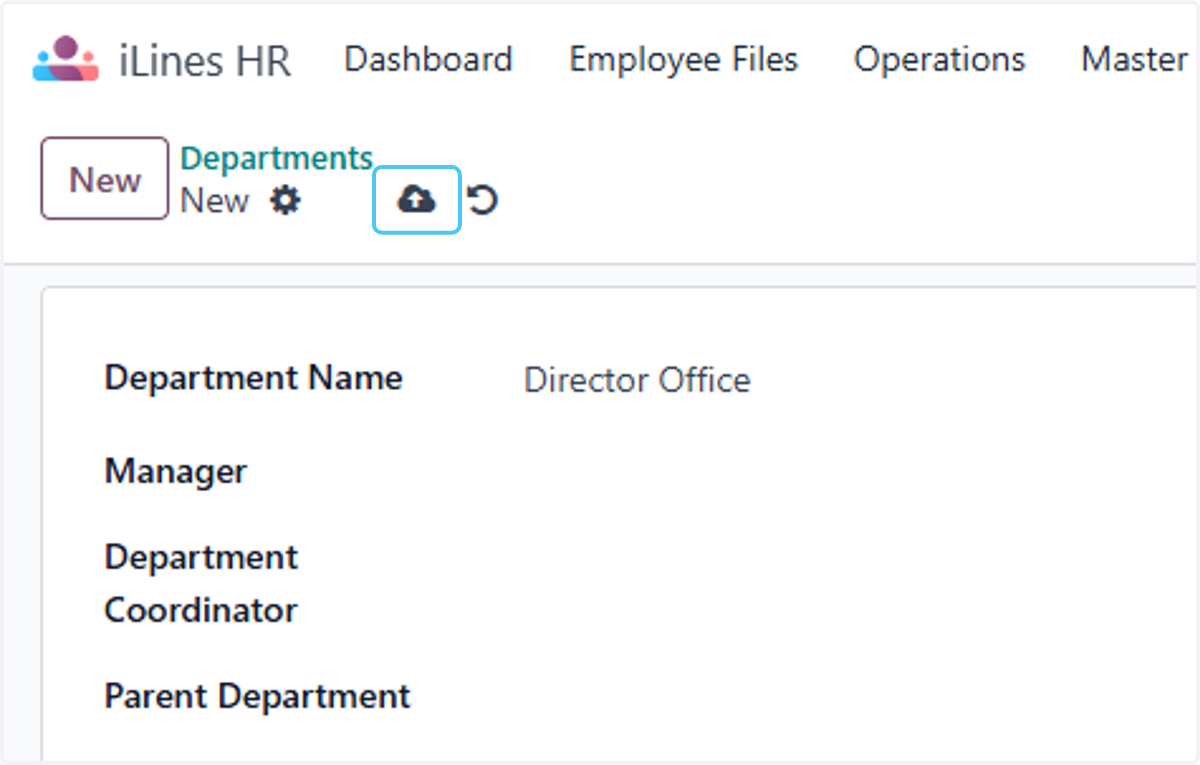1200x765 pixels.
Task: Click the iLines HR app logo icon
Action: click(66, 59)
